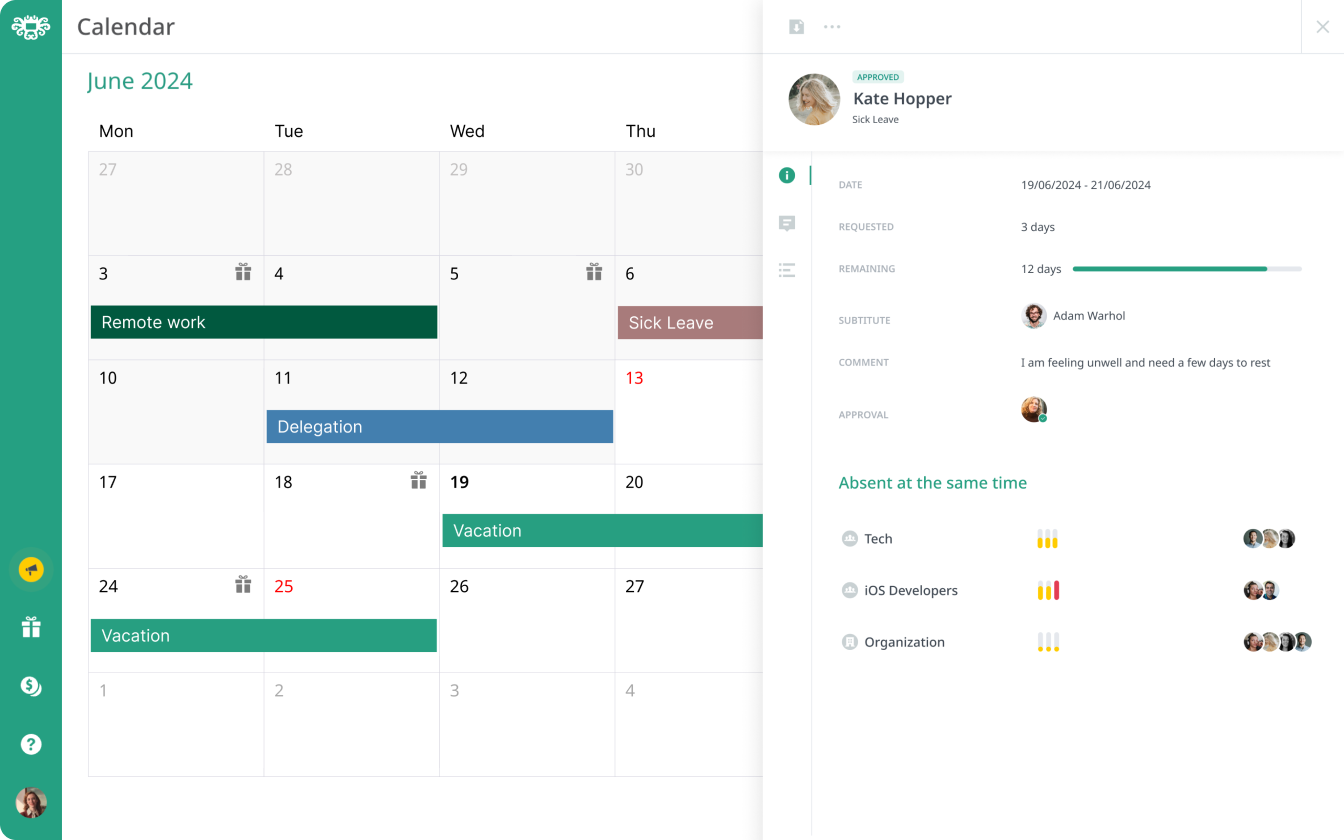Click substitute Adam Warhol's name
The image size is (1344, 840).
(1090, 315)
